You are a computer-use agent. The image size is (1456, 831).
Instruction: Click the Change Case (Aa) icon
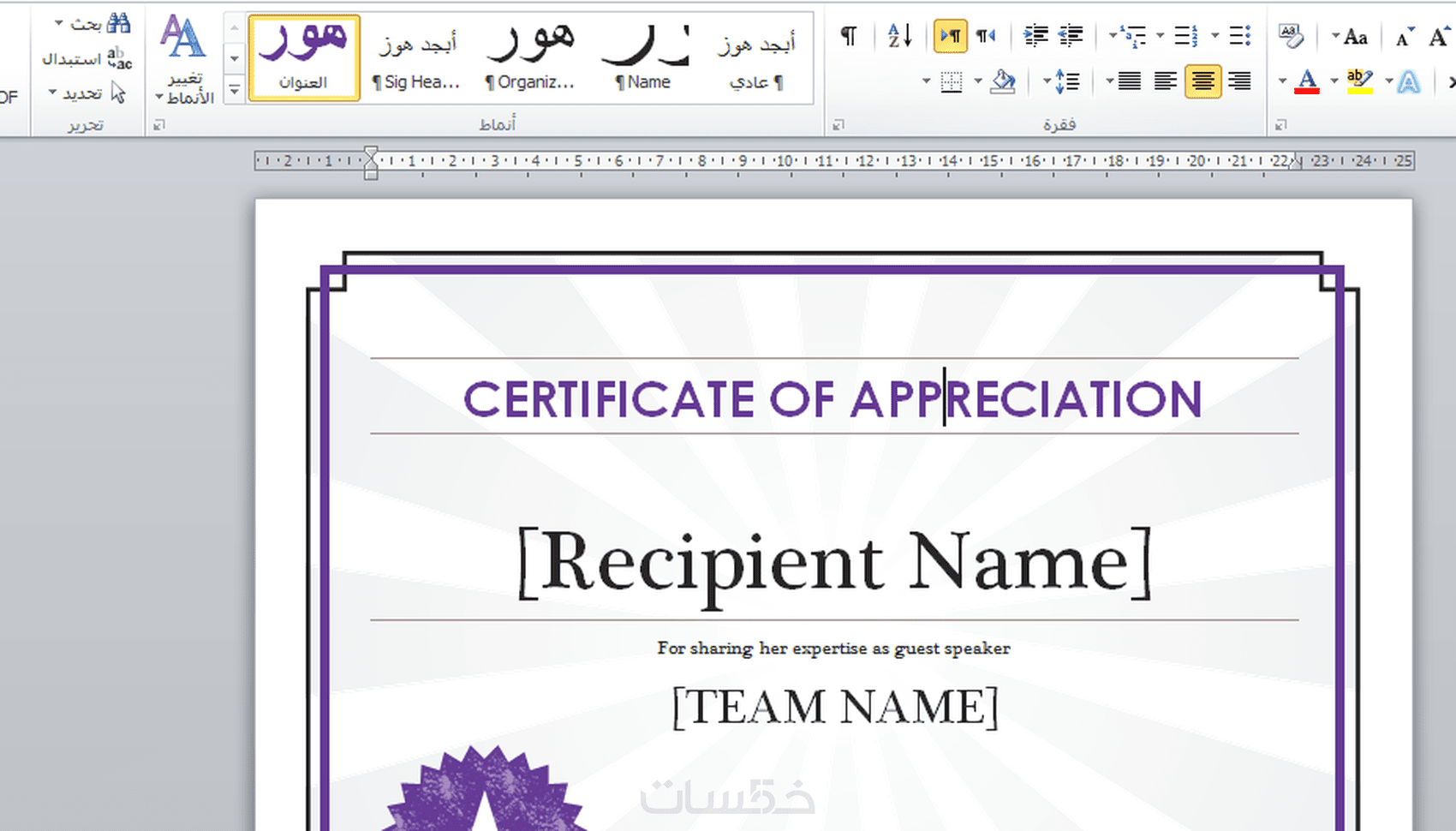coord(1356,37)
